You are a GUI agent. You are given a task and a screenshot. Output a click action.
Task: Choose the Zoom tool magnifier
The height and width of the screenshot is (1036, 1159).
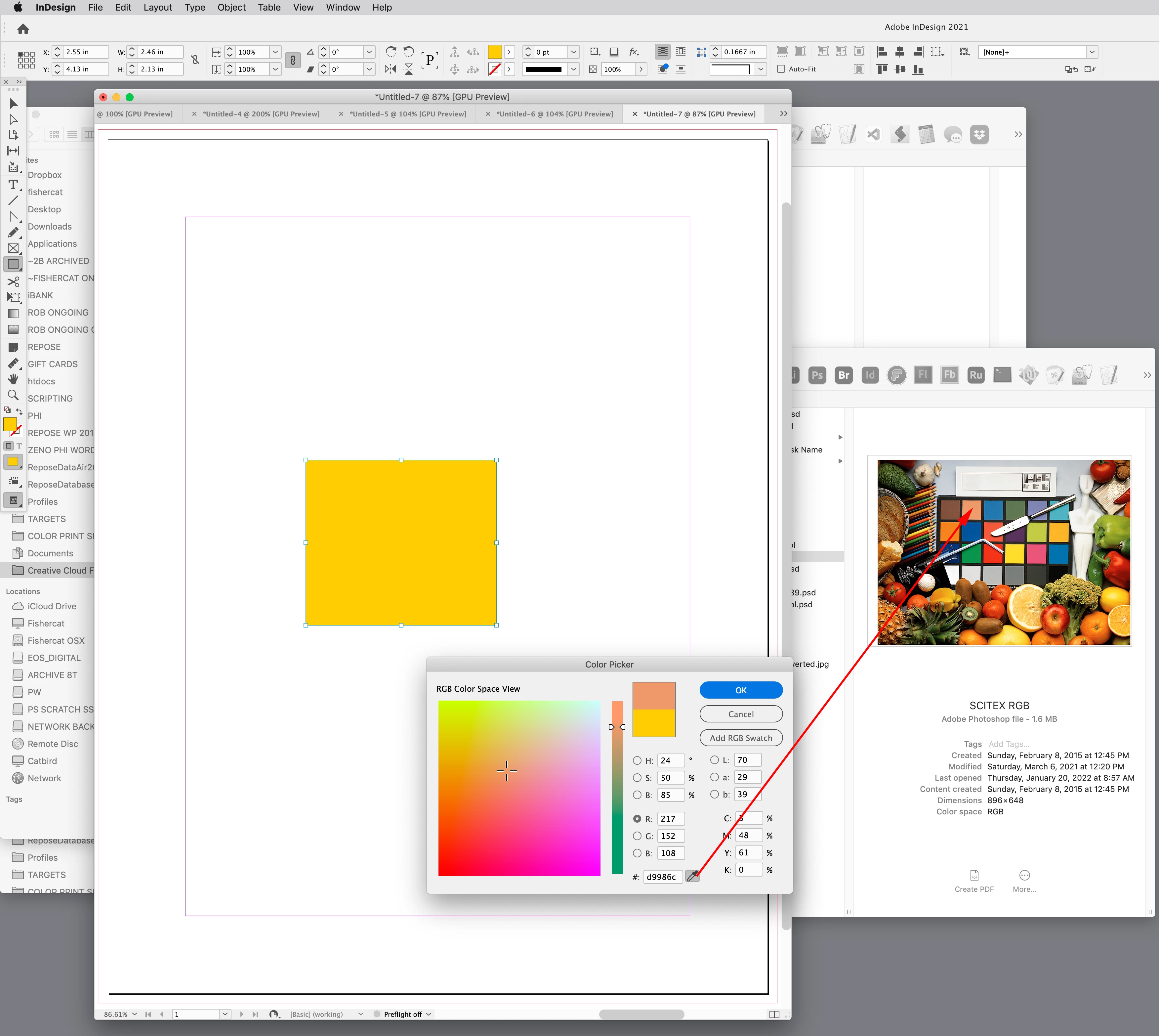[x=13, y=395]
